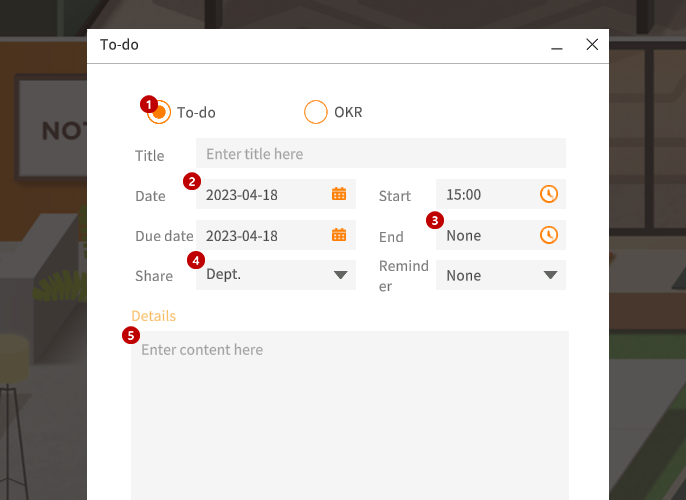Expand the Share Dept. dropdown

point(340,275)
